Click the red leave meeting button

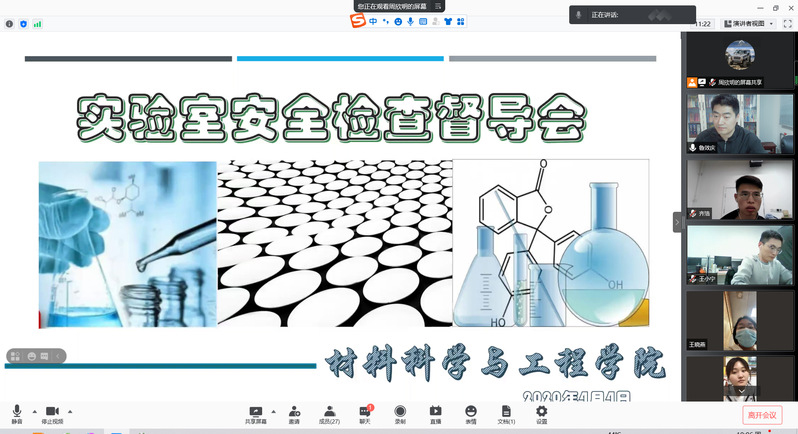(x=763, y=414)
